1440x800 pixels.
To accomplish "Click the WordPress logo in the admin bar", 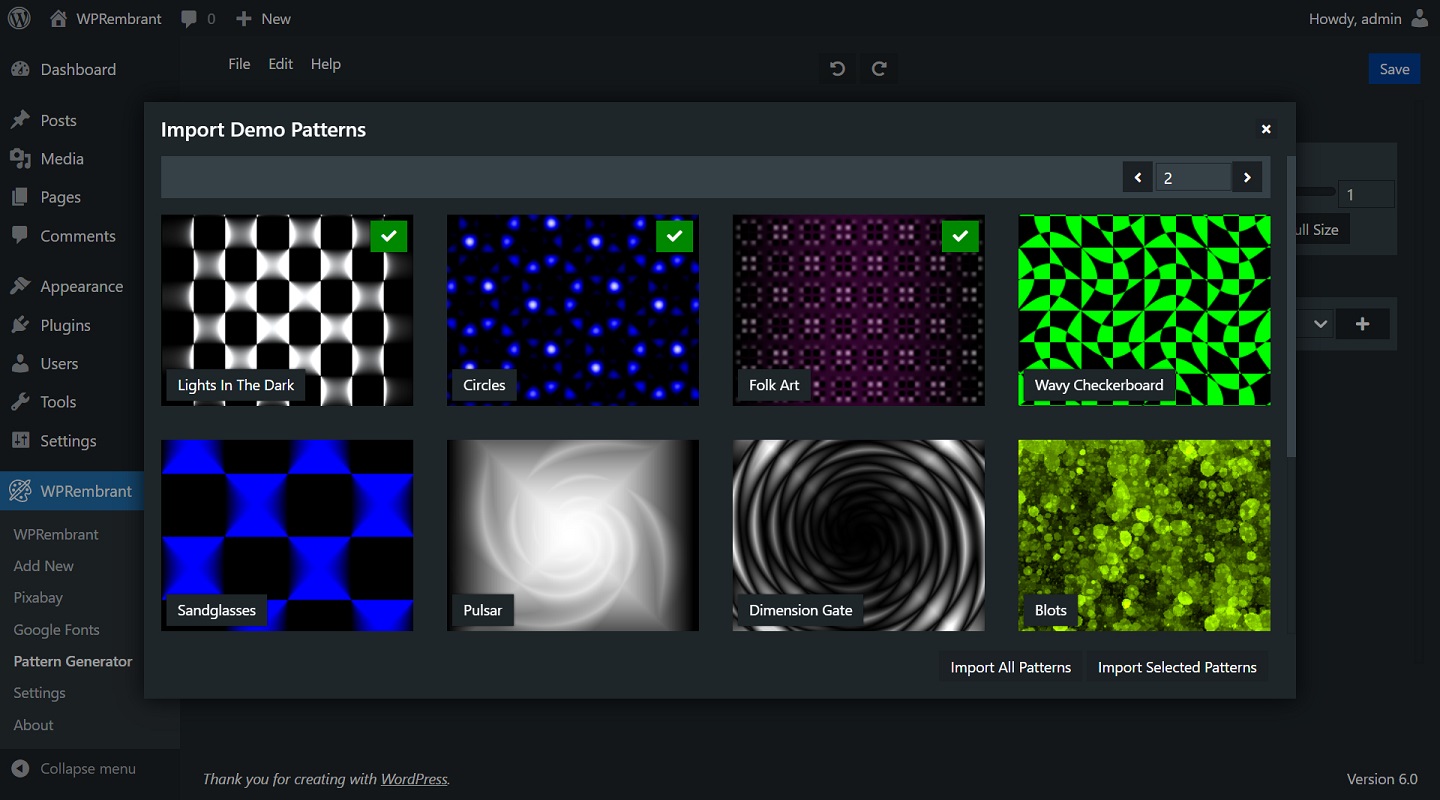I will pos(18,18).
